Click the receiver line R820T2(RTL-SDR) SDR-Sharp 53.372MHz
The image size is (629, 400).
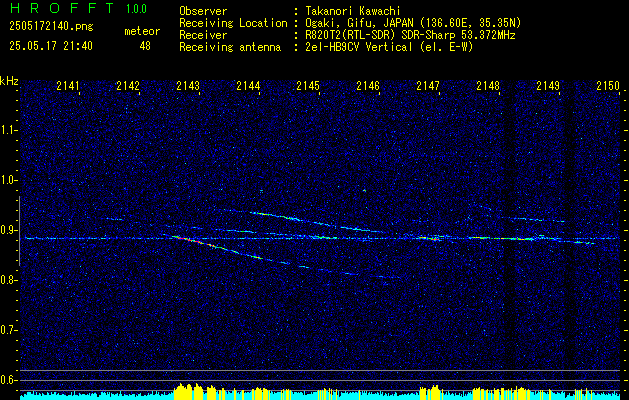pos(410,35)
